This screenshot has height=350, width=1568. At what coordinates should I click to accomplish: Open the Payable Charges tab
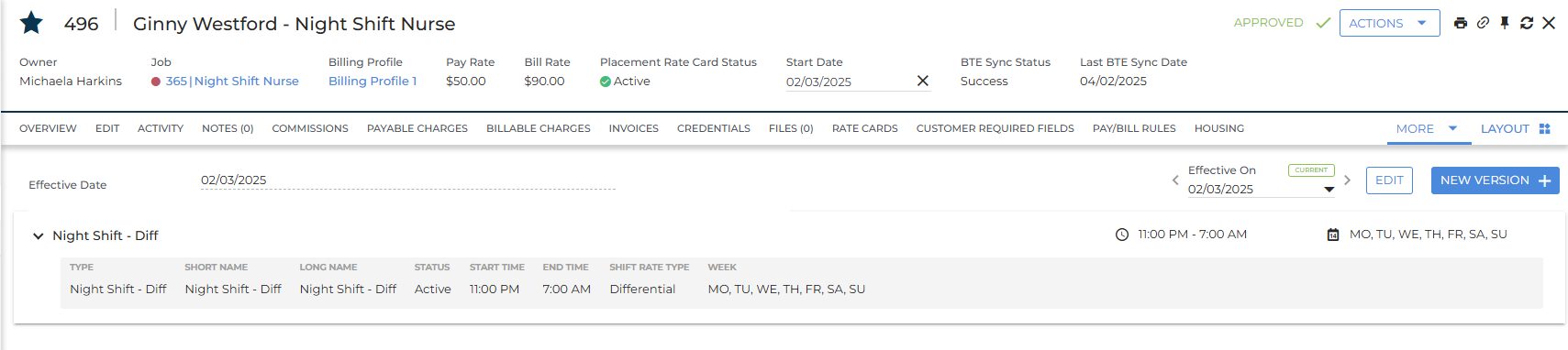click(417, 129)
